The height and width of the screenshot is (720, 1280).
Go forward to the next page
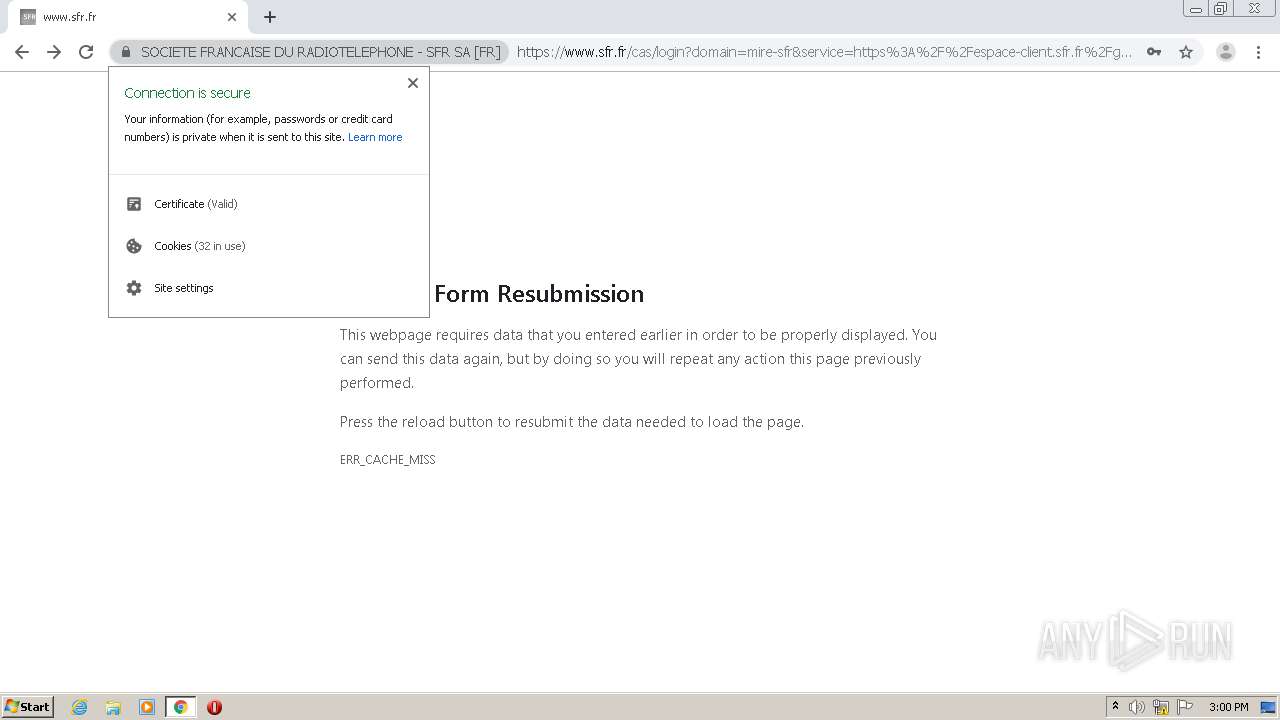54,52
